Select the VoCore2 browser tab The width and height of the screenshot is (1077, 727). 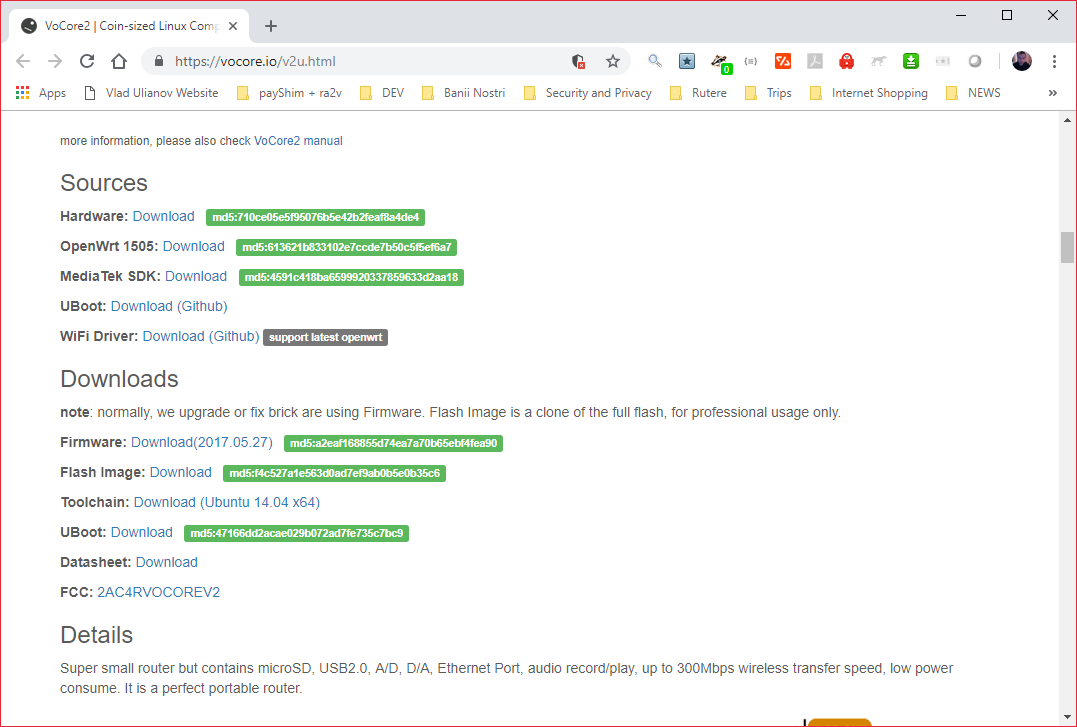[x=129, y=26]
